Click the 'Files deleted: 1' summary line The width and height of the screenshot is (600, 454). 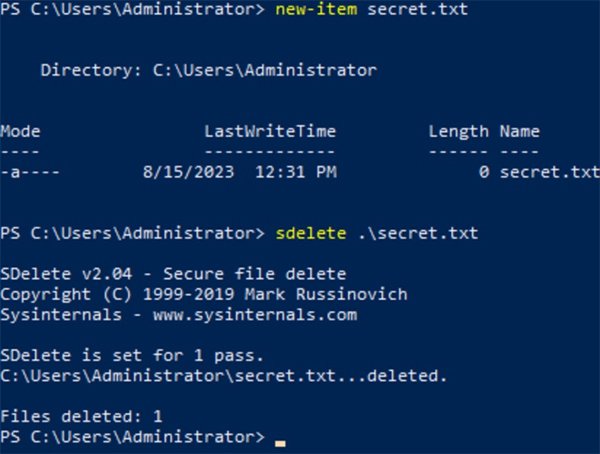[81, 416]
